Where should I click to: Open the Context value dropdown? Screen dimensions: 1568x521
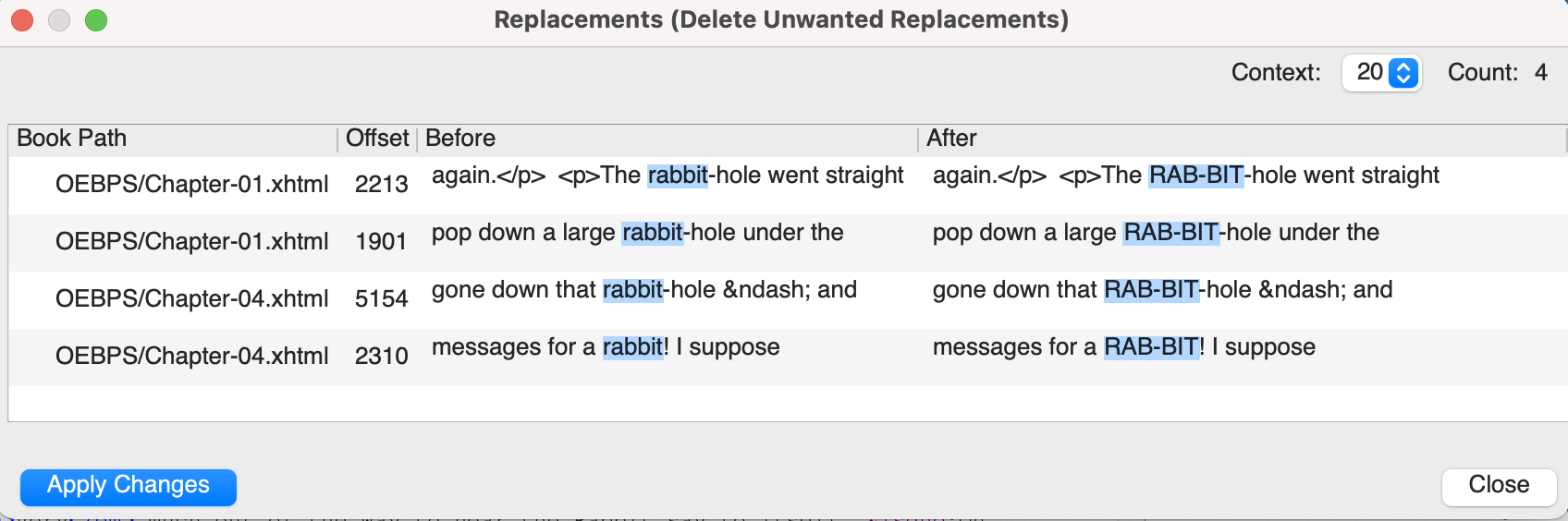click(x=1381, y=73)
